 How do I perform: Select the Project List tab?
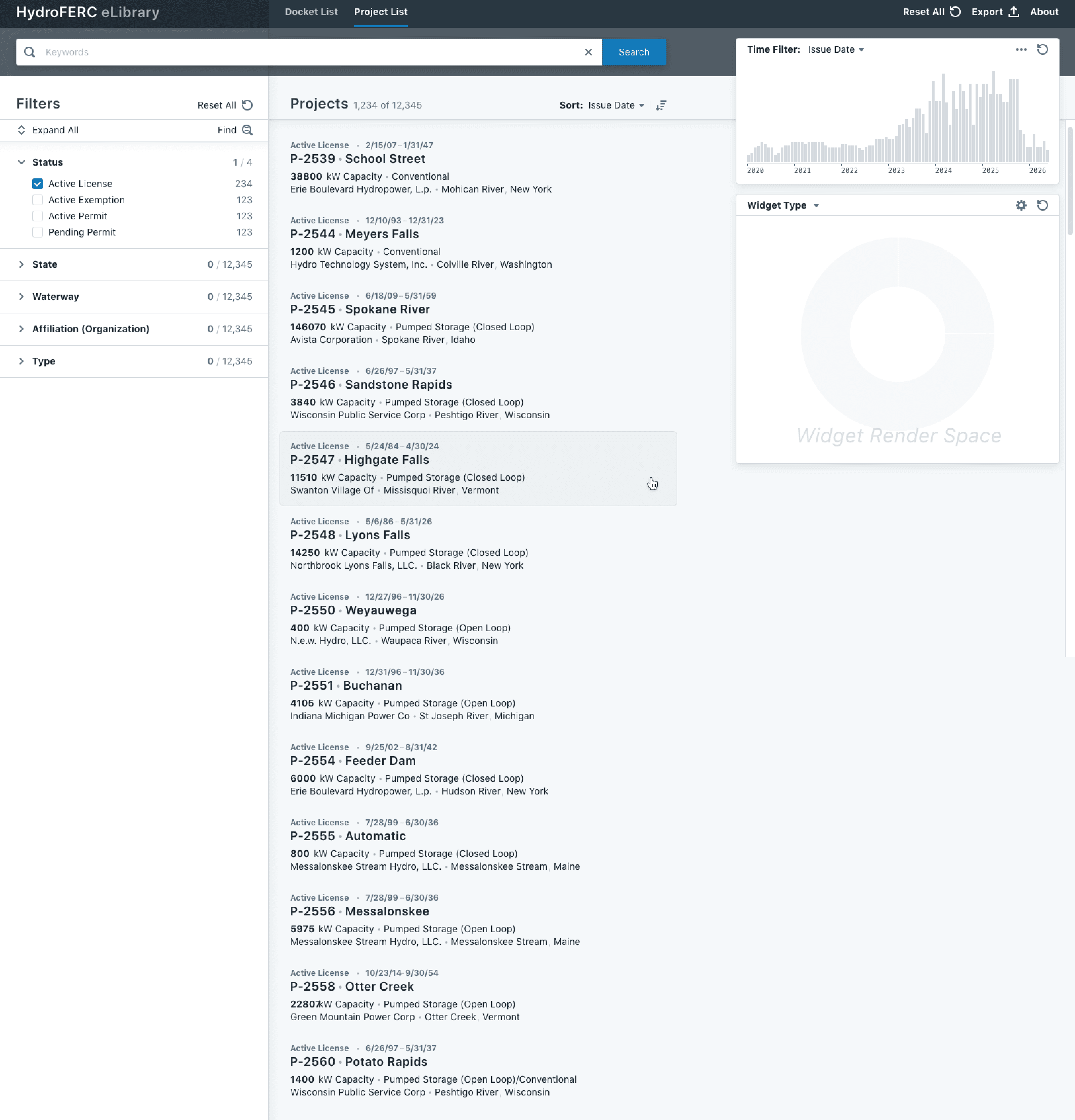[381, 12]
